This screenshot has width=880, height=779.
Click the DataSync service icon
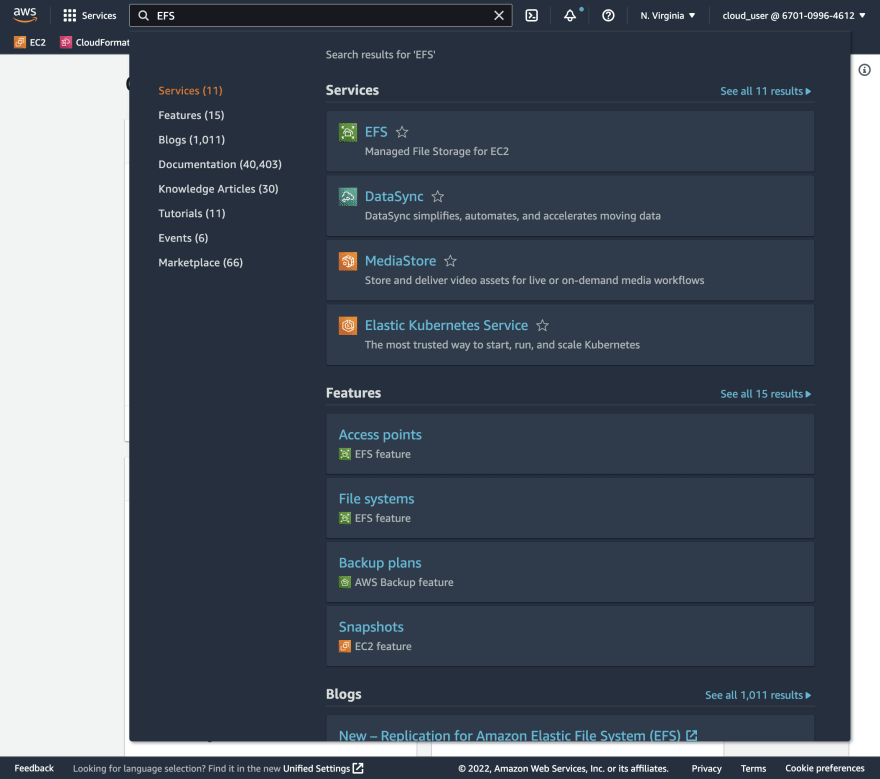tap(348, 197)
